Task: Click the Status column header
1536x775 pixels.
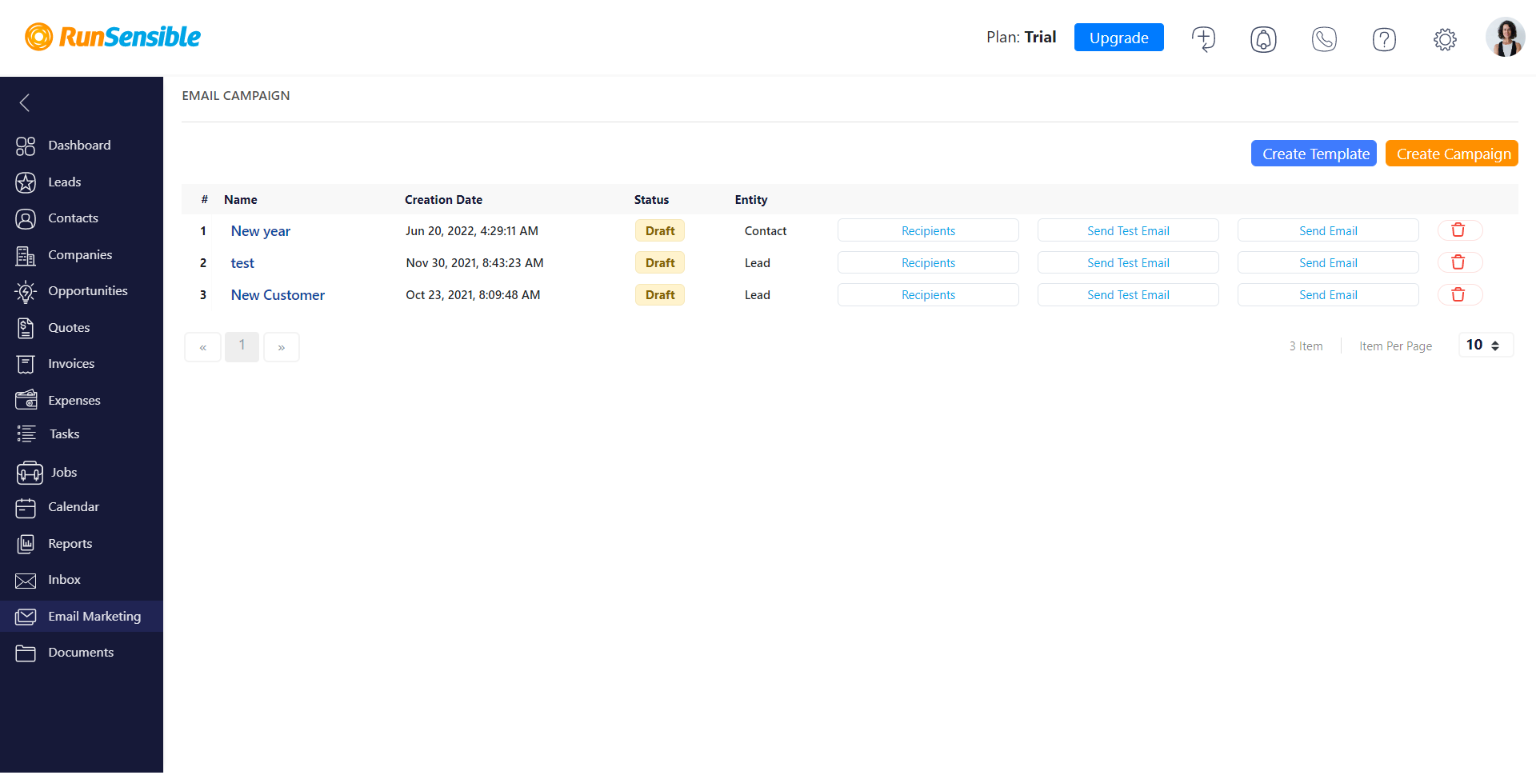Action: 651,200
